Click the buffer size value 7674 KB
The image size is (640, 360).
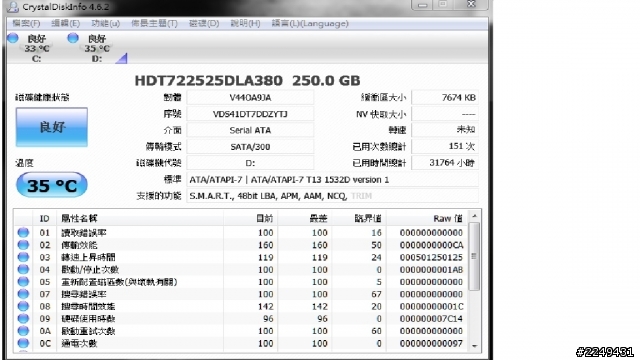[x=445, y=98]
